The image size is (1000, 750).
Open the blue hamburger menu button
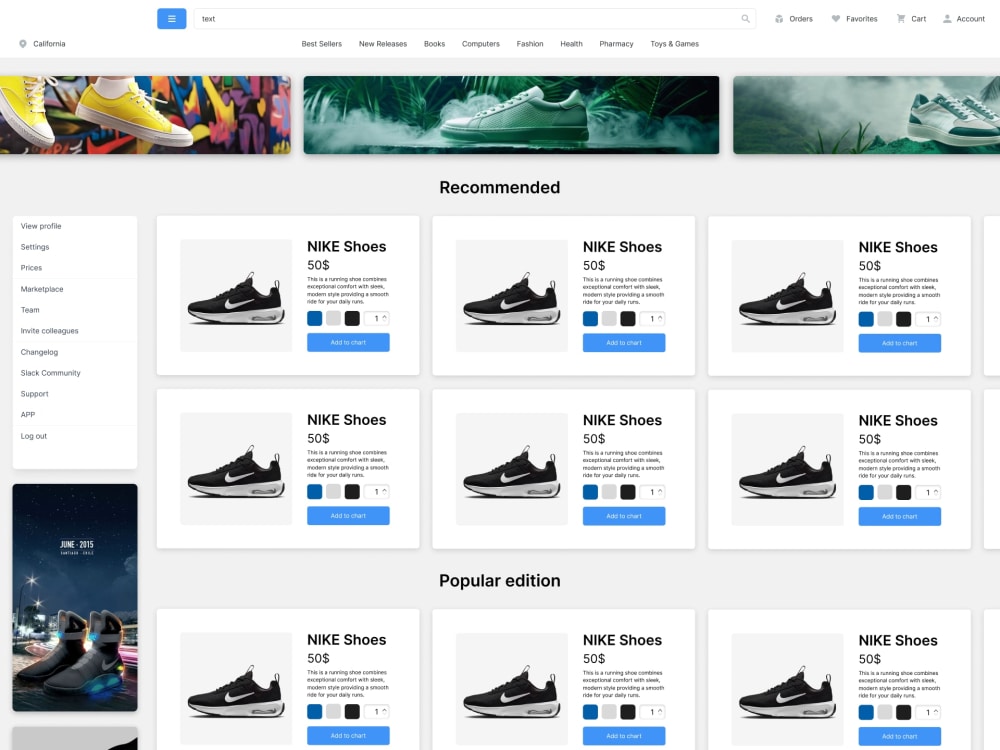[172, 18]
